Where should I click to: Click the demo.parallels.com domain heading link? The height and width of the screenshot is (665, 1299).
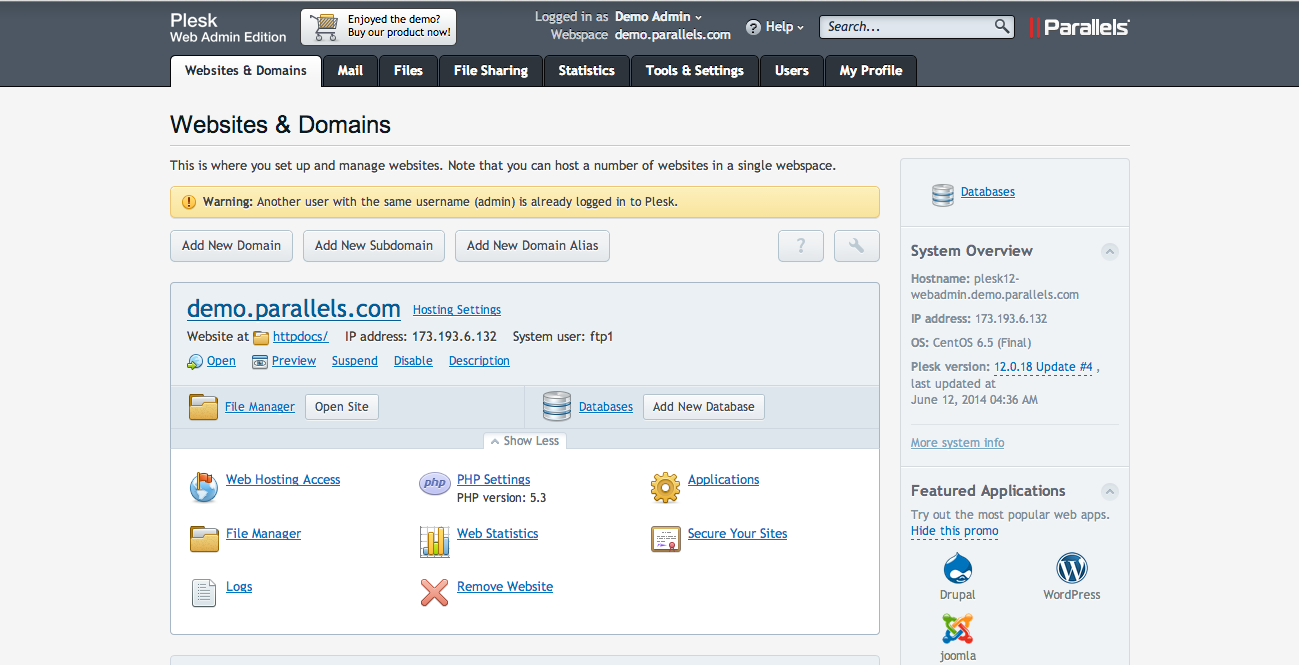[x=294, y=308]
